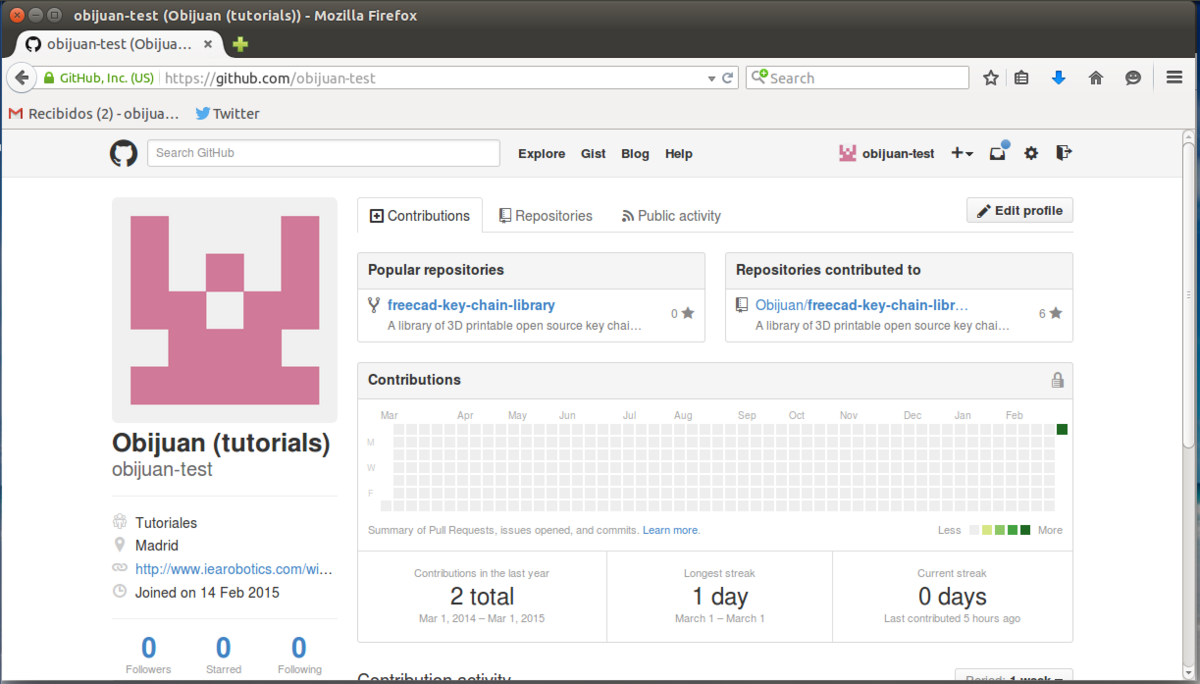Open freecad-key-chain-library popular repository link
The height and width of the screenshot is (684, 1200).
click(471, 305)
